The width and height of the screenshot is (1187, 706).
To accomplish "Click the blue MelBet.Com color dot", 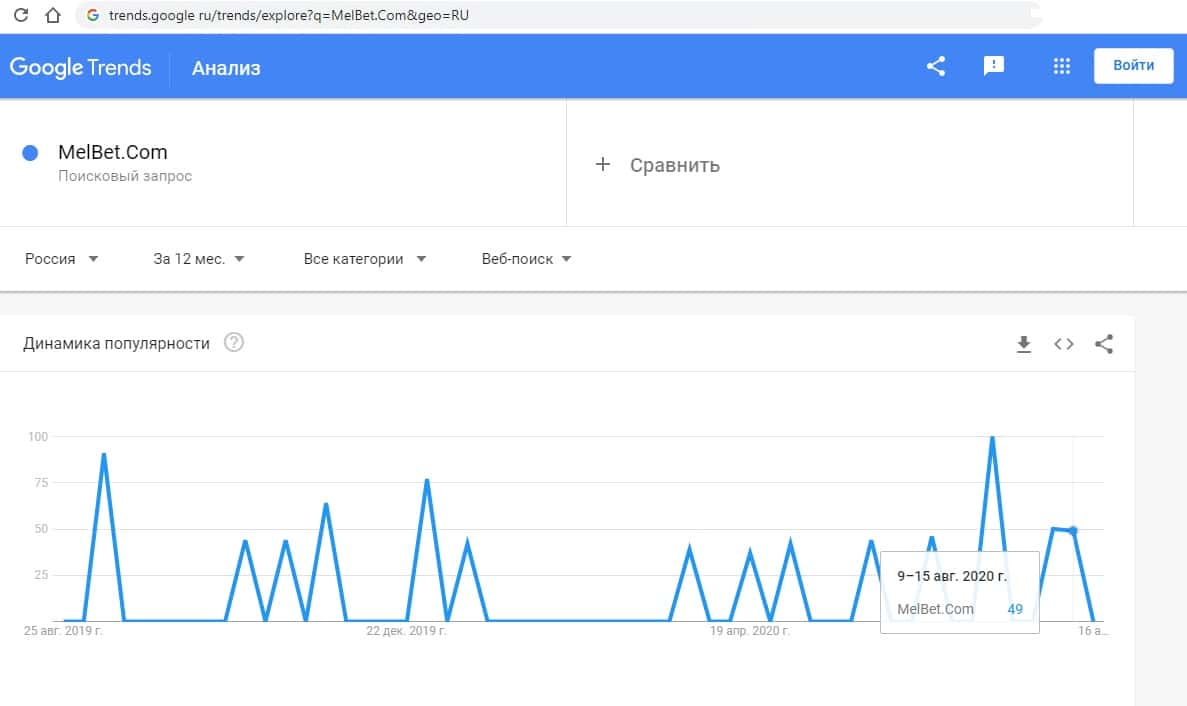I will 30,153.
